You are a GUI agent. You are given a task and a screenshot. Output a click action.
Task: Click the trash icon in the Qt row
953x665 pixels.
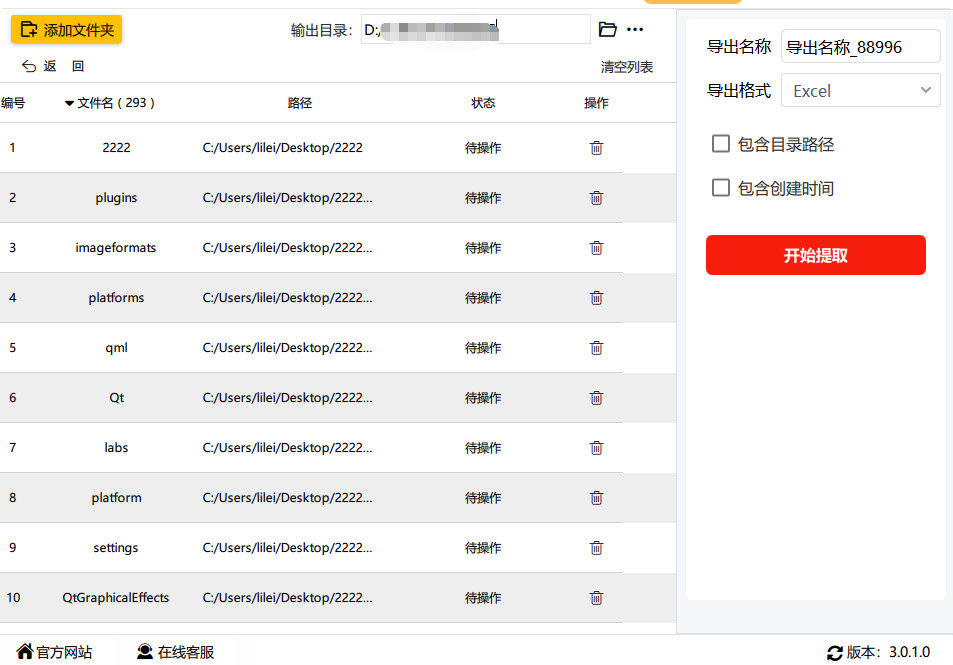tap(596, 398)
